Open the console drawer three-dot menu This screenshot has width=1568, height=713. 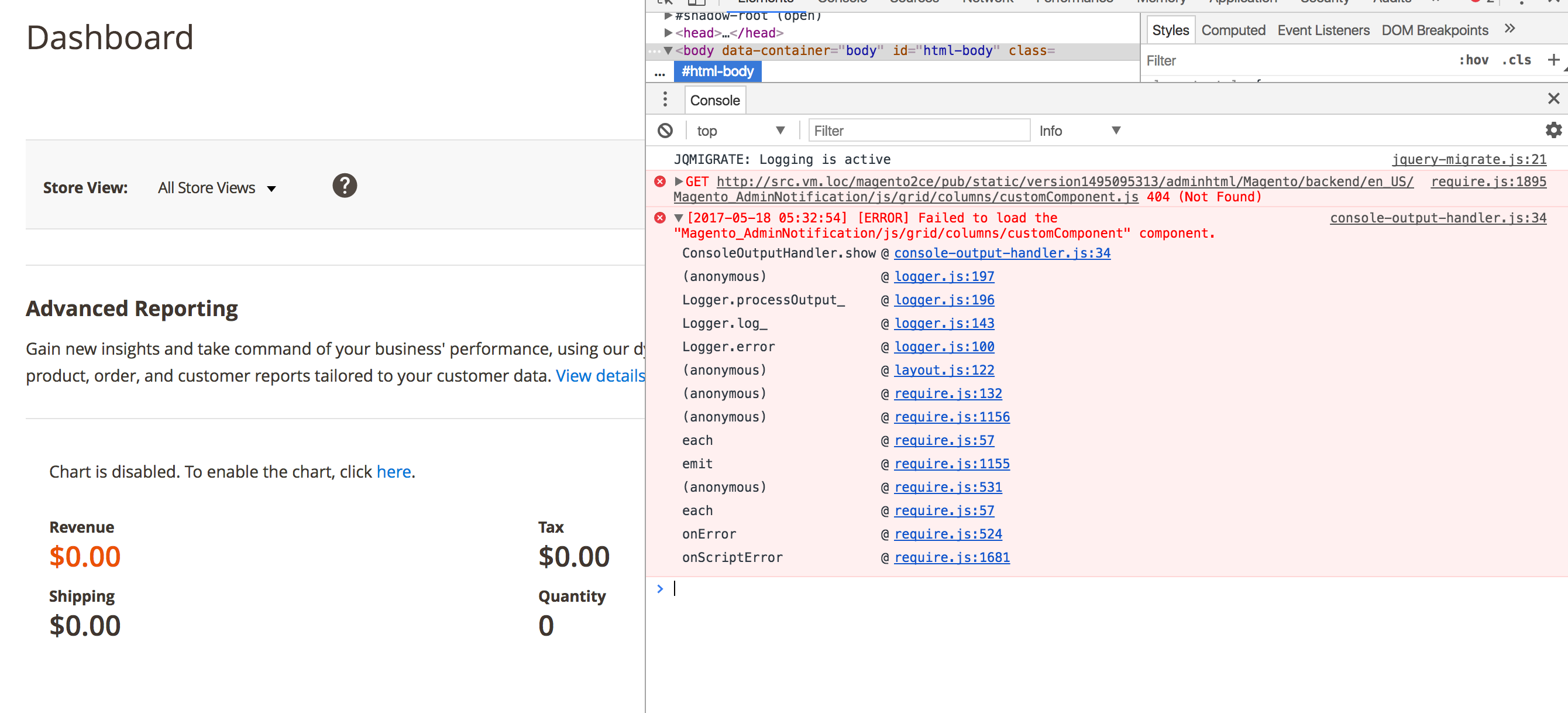[x=665, y=99]
